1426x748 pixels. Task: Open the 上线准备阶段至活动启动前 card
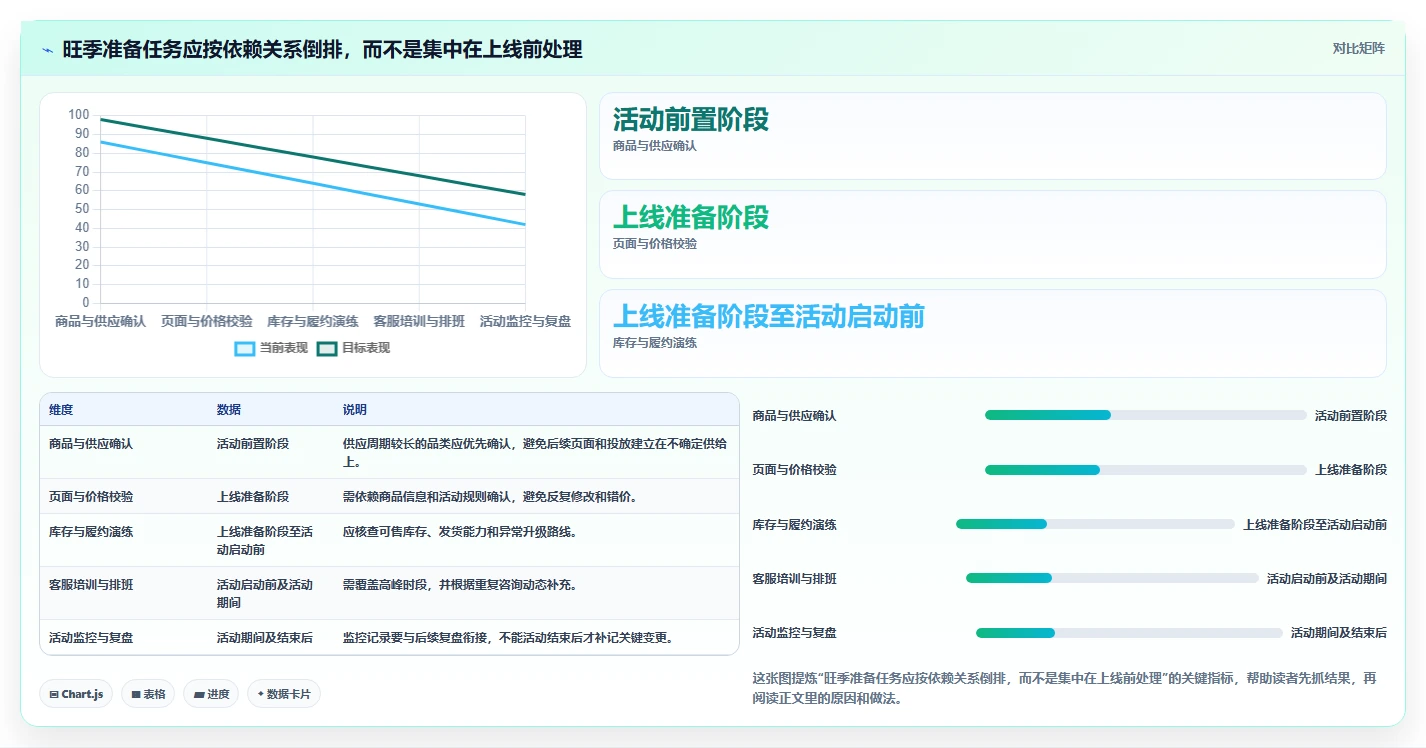(x=992, y=333)
